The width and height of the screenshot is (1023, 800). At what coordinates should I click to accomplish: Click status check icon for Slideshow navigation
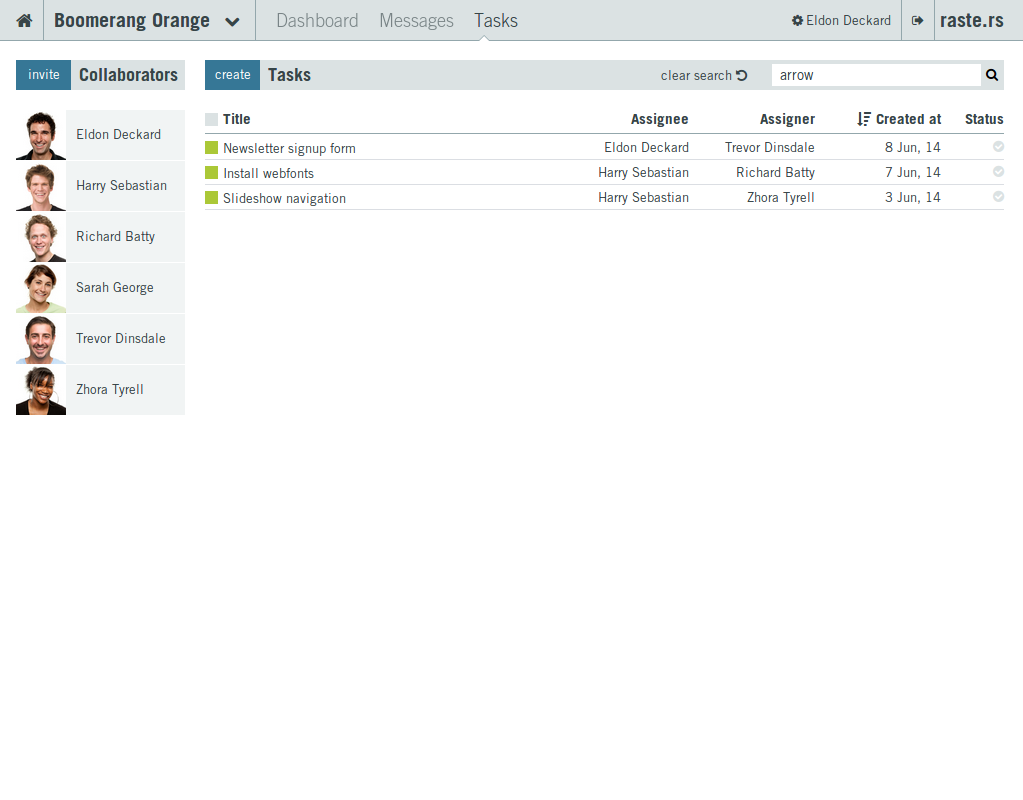click(998, 197)
